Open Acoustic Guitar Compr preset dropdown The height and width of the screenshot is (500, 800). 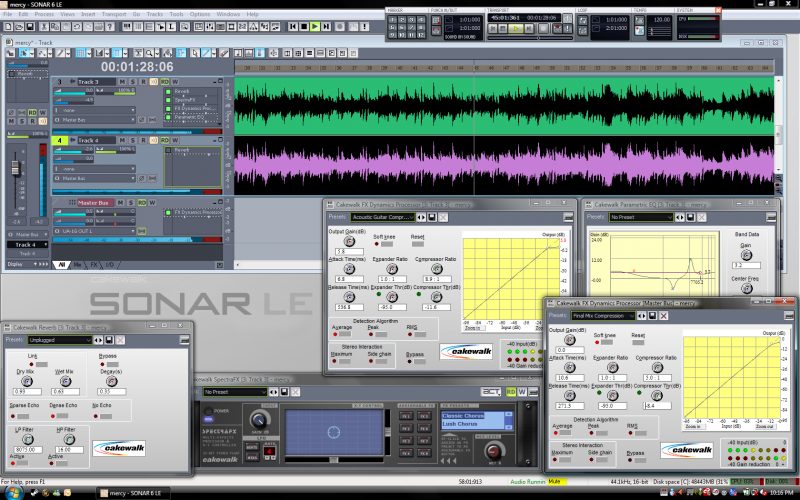(383, 217)
